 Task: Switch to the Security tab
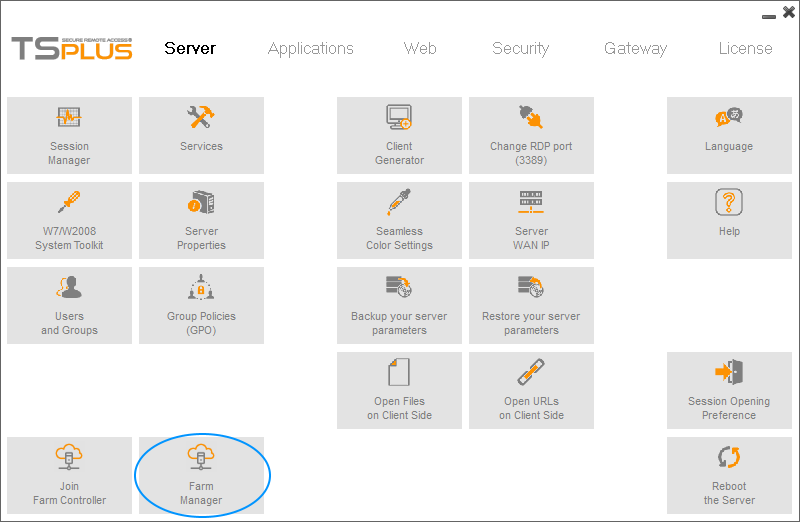520,48
